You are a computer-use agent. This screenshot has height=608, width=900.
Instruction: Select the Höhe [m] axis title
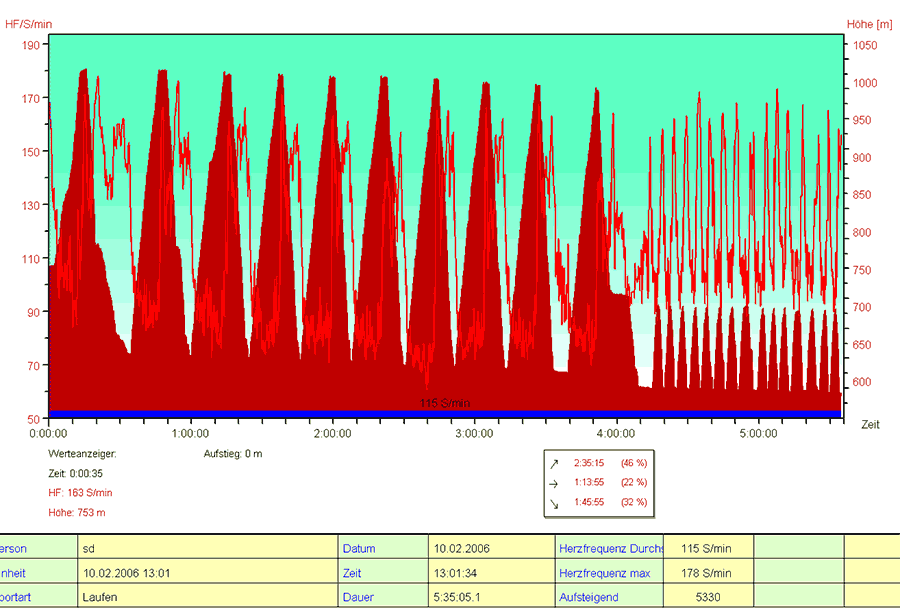click(x=869, y=23)
